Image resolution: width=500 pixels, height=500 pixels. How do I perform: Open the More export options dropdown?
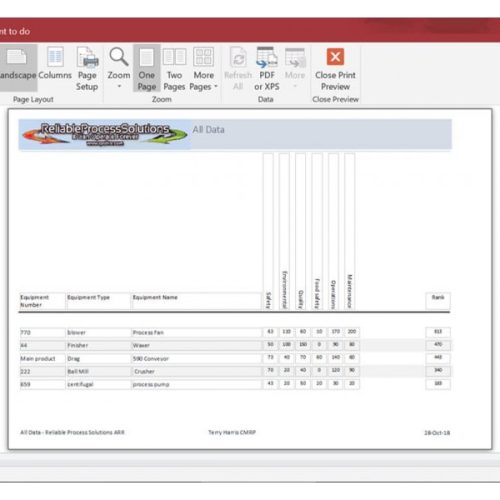295,68
